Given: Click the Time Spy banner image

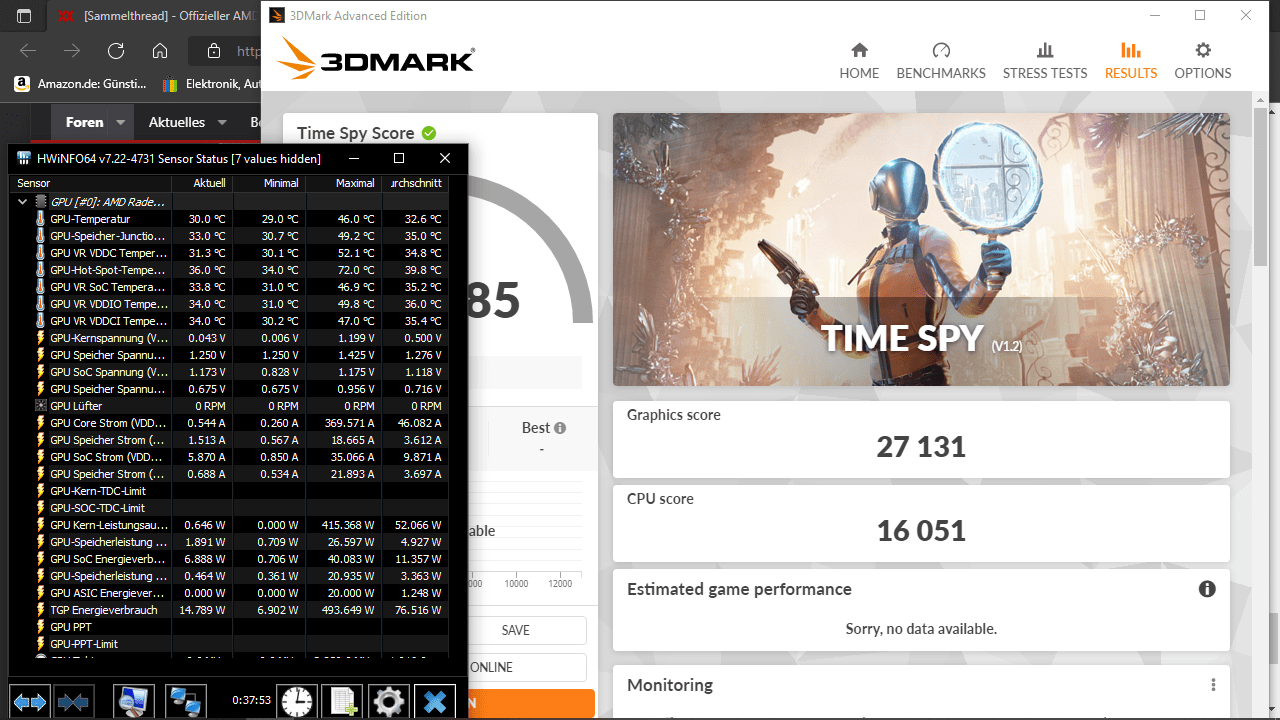Looking at the screenshot, I should (x=921, y=249).
